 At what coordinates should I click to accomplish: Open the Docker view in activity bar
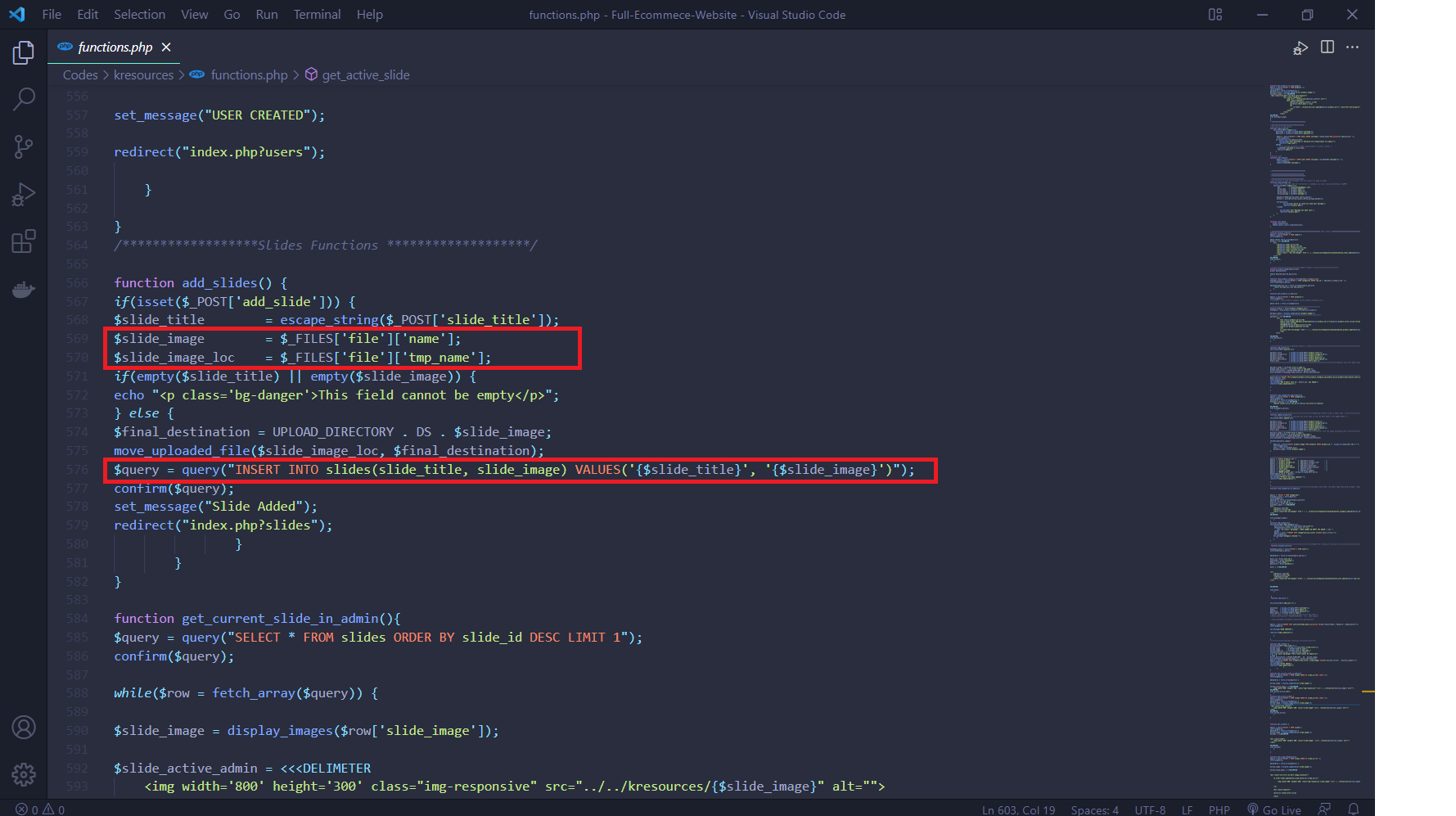pyautogui.click(x=24, y=289)
